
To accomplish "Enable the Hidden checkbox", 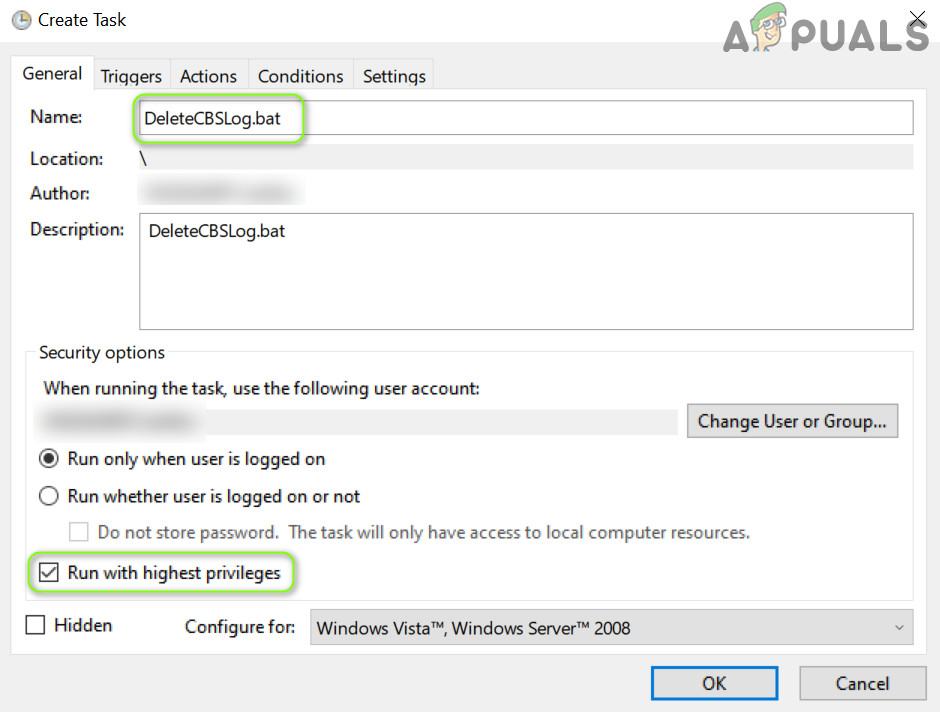I will [x=35, y=625].
